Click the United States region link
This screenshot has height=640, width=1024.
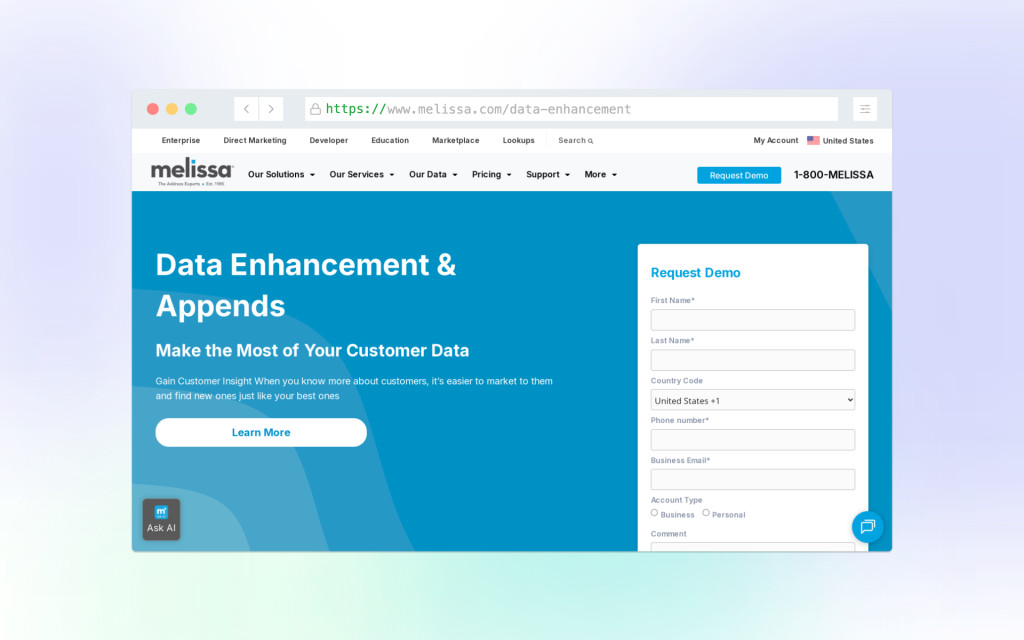pos(848,140)
